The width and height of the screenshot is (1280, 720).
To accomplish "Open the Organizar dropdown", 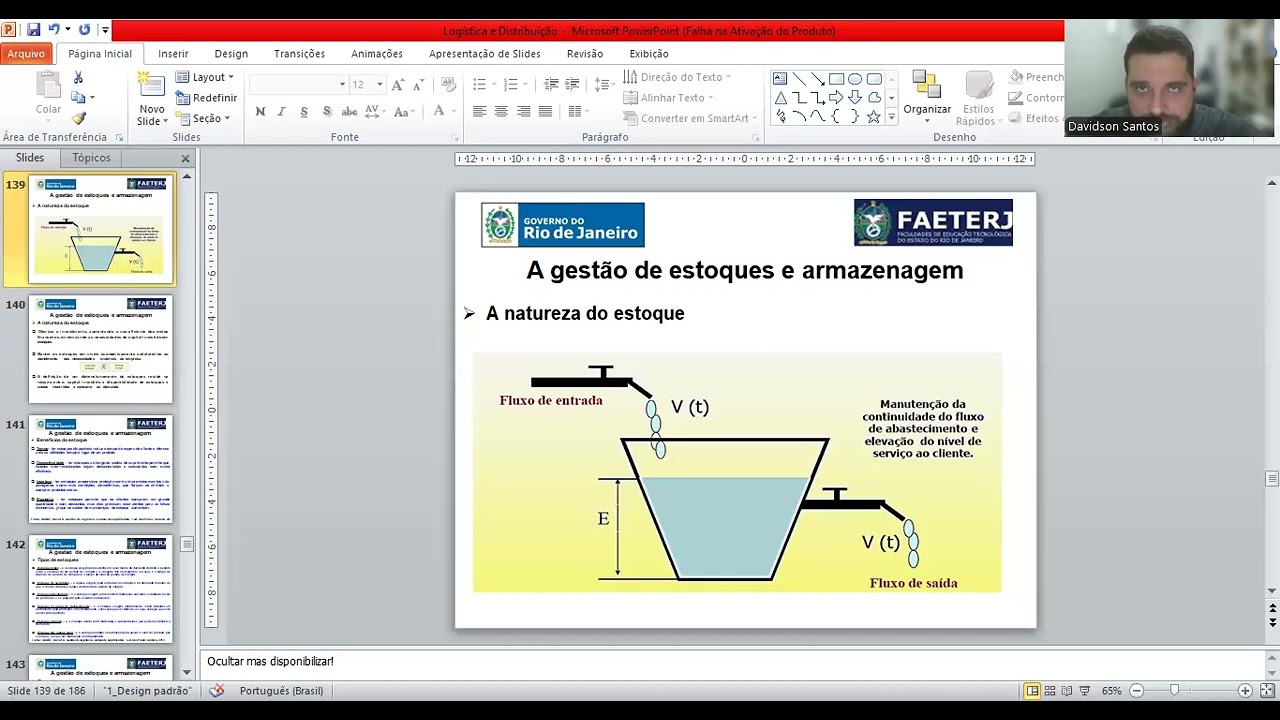I will (x=927, y=98).
